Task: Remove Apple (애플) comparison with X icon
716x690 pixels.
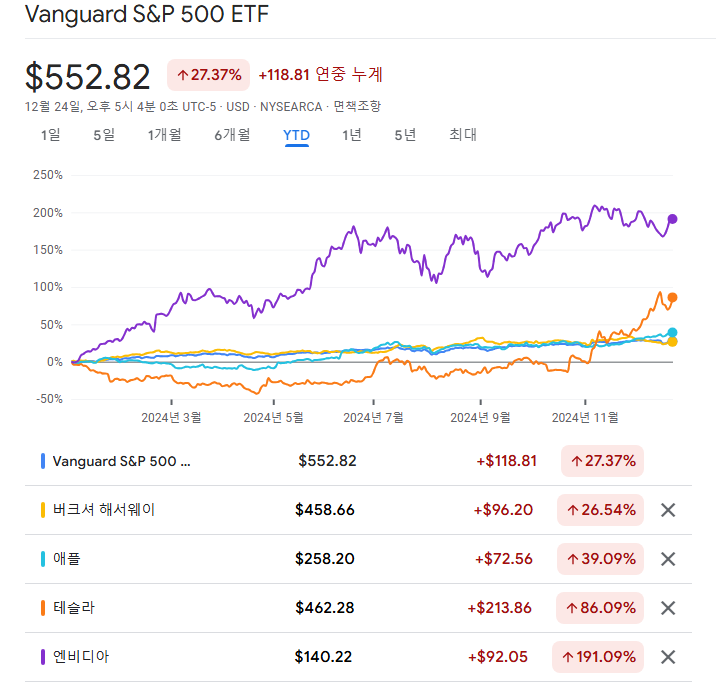Action: point(669,559)
